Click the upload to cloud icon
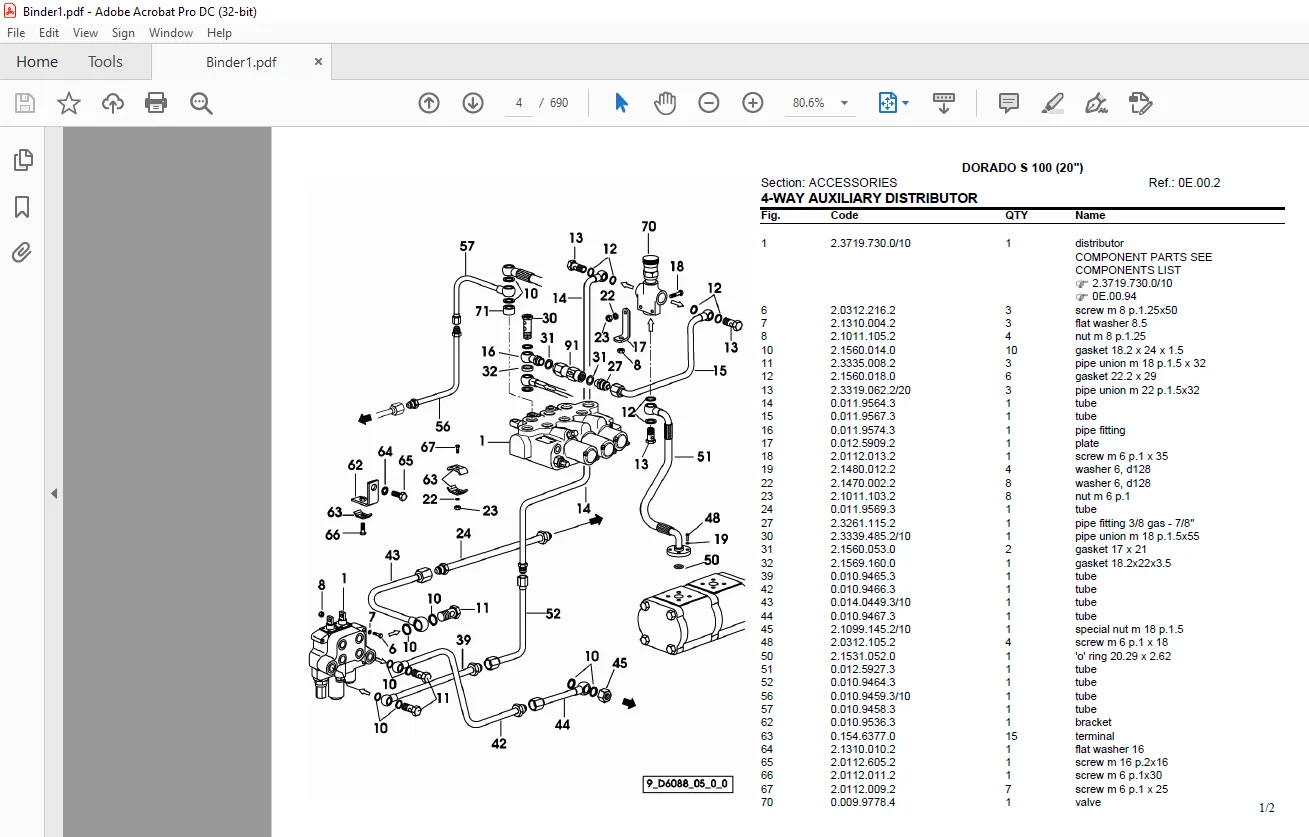 point(113,103)
